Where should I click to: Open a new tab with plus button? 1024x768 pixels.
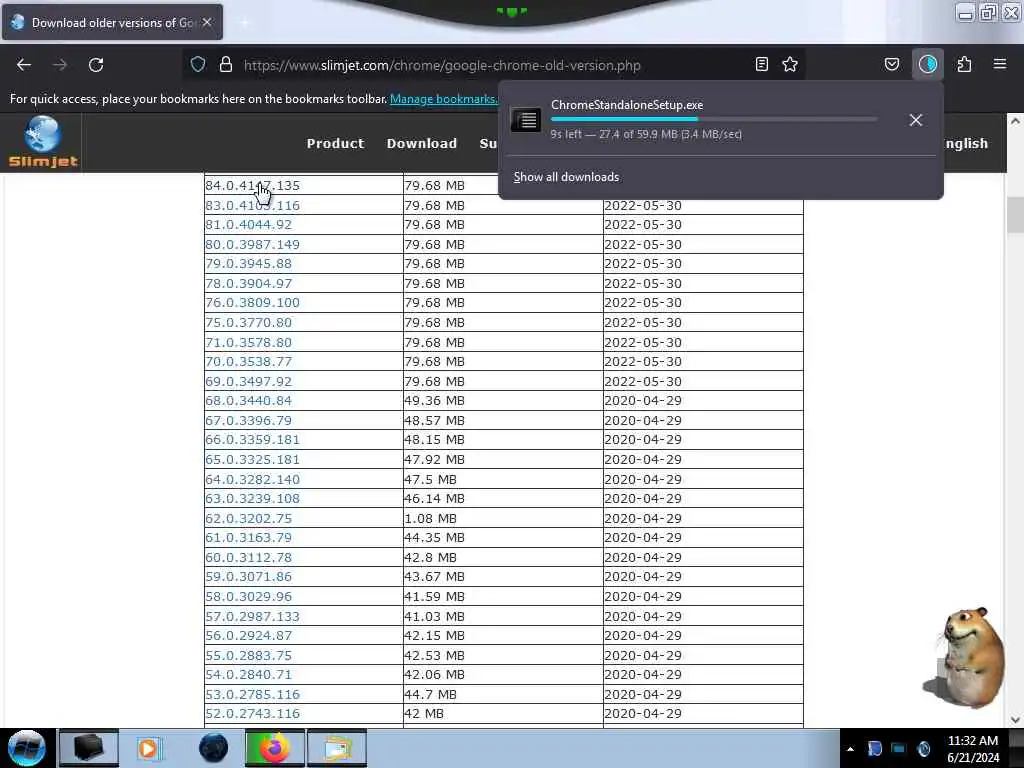(245, 22)
